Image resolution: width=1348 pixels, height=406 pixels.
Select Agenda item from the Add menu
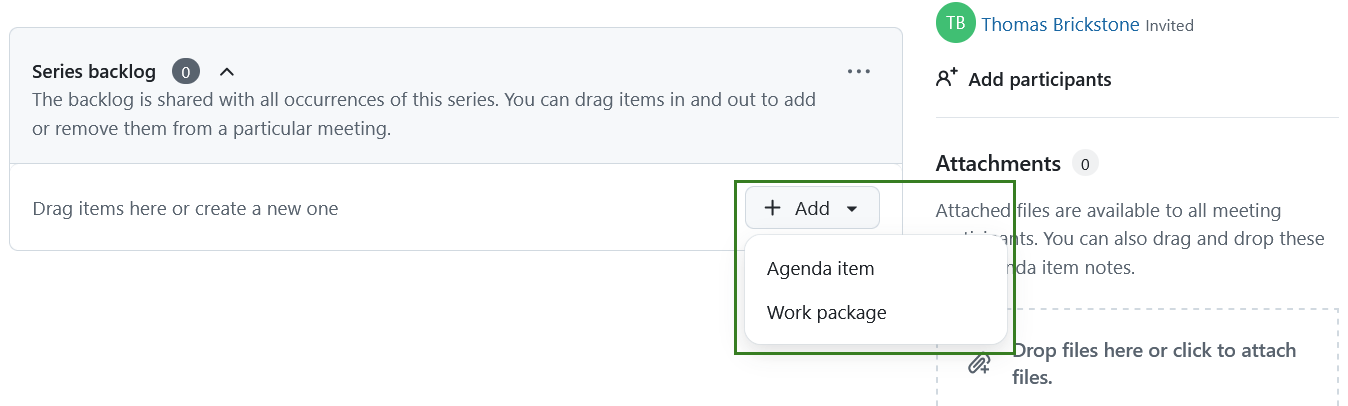(820, 269)
